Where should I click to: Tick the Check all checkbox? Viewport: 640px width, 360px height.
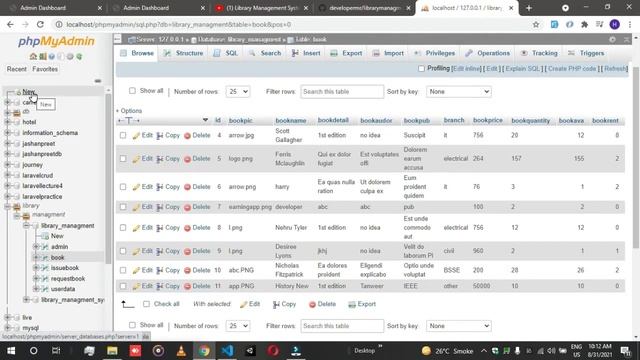(147, 304)
